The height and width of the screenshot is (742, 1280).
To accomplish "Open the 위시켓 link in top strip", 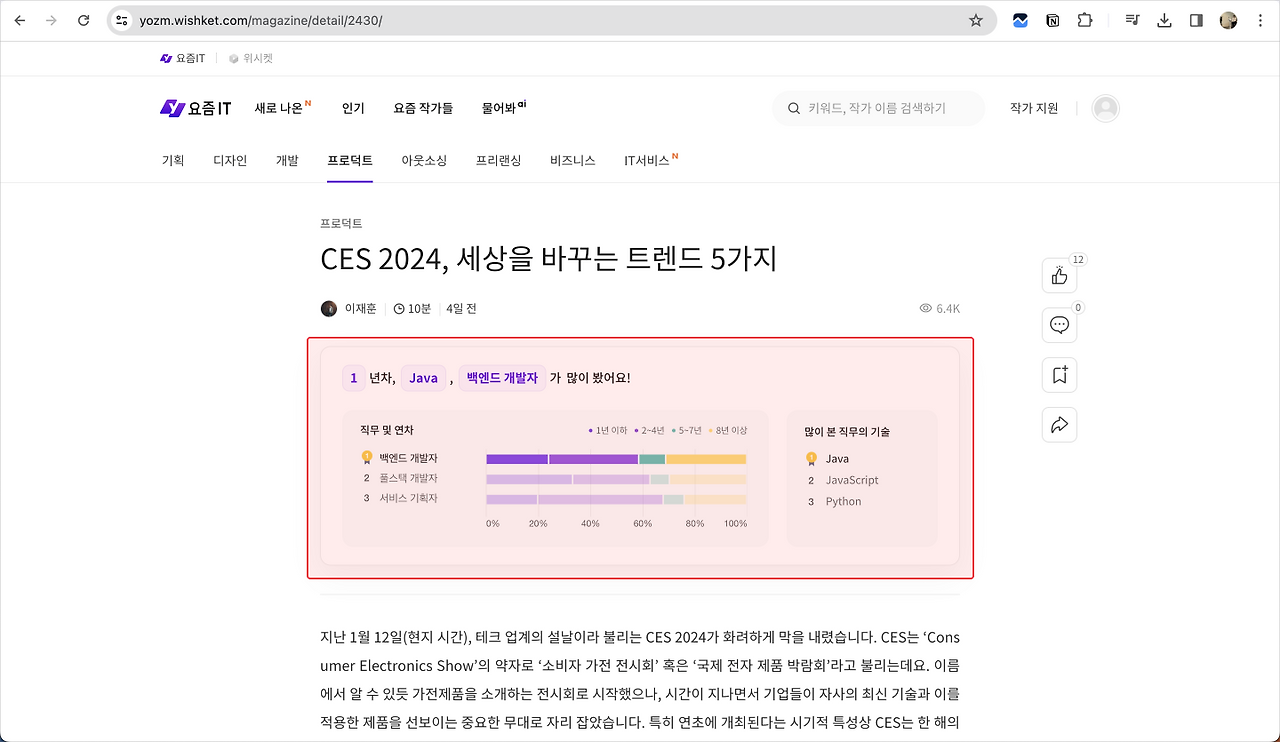I will (x=250, y=58).
